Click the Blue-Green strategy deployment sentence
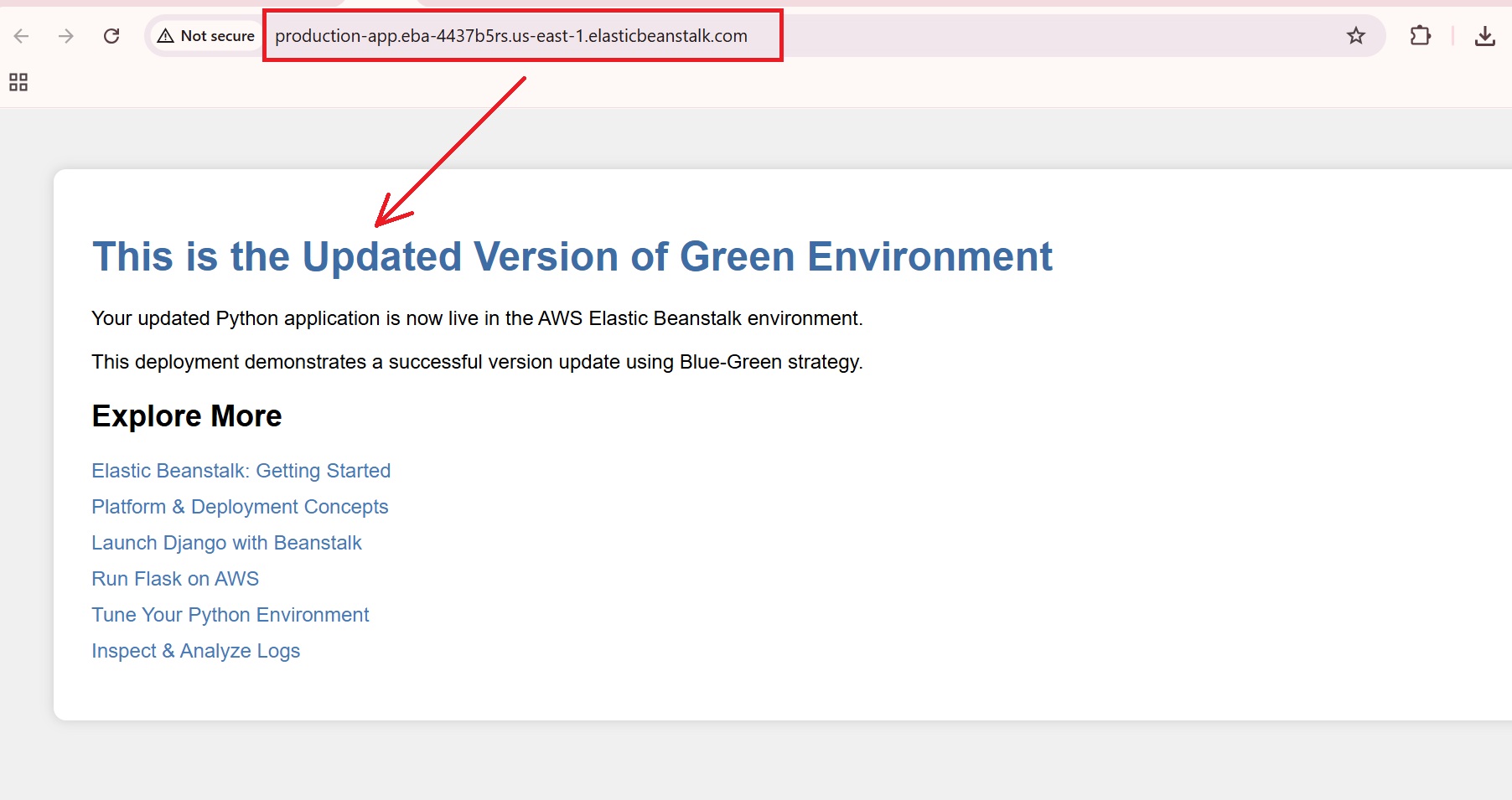This screenshot has width=1512, height=800. (476, 362)
